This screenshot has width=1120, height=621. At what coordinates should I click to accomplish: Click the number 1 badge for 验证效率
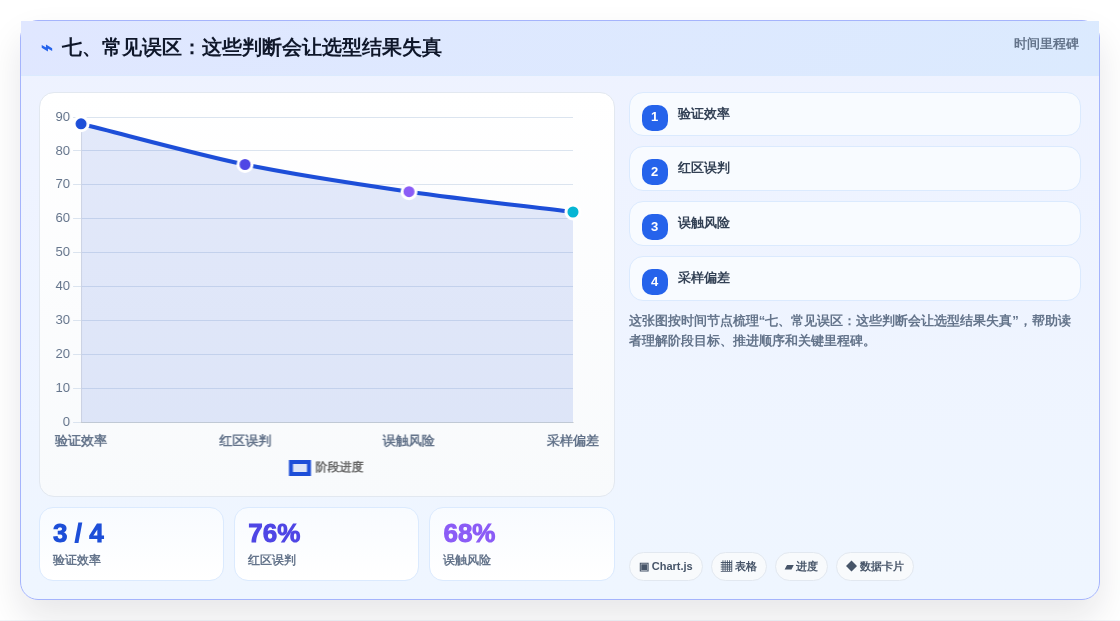point(654,117)
